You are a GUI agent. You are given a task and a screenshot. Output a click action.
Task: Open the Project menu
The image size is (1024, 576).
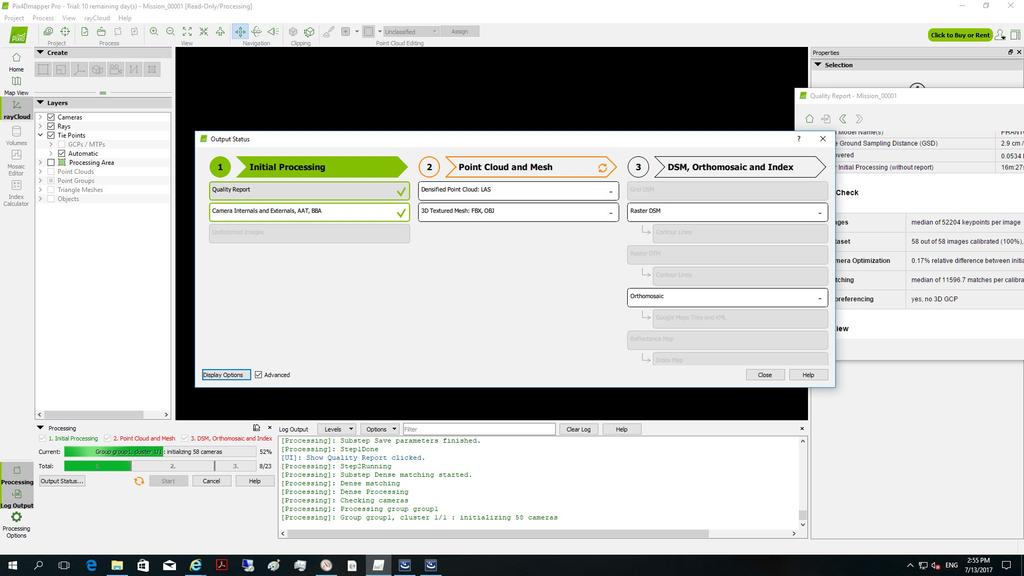click(x=14, y=18)
